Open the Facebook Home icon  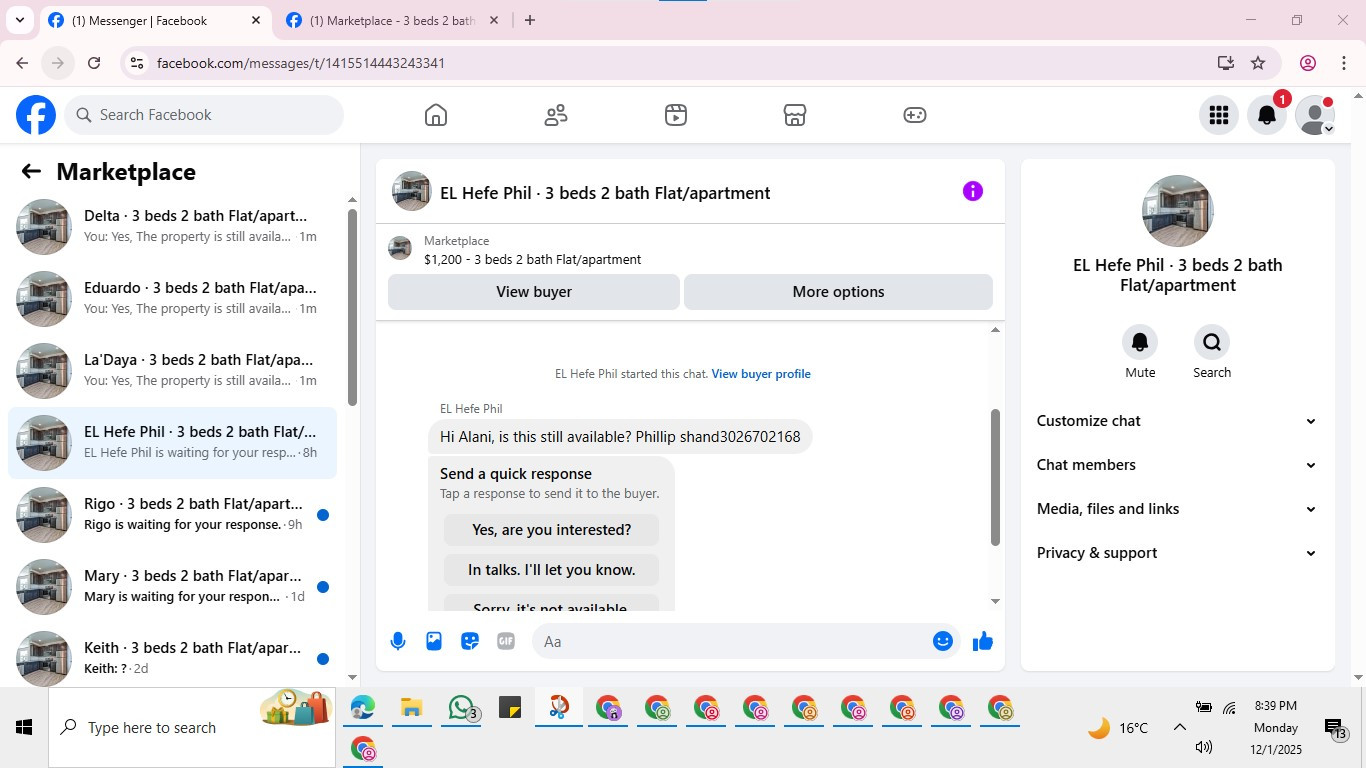435,115
